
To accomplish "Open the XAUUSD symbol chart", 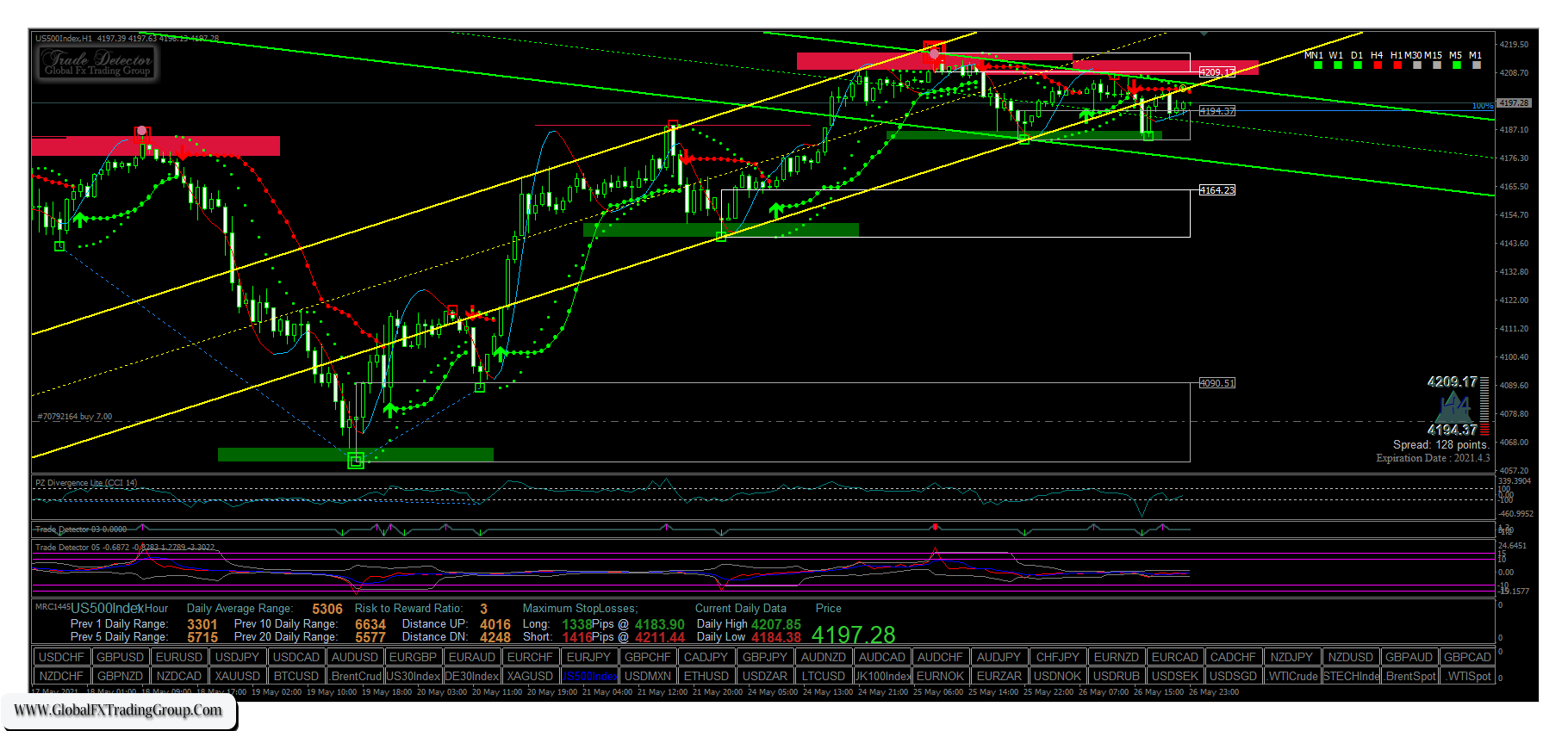I will point(237,676).
